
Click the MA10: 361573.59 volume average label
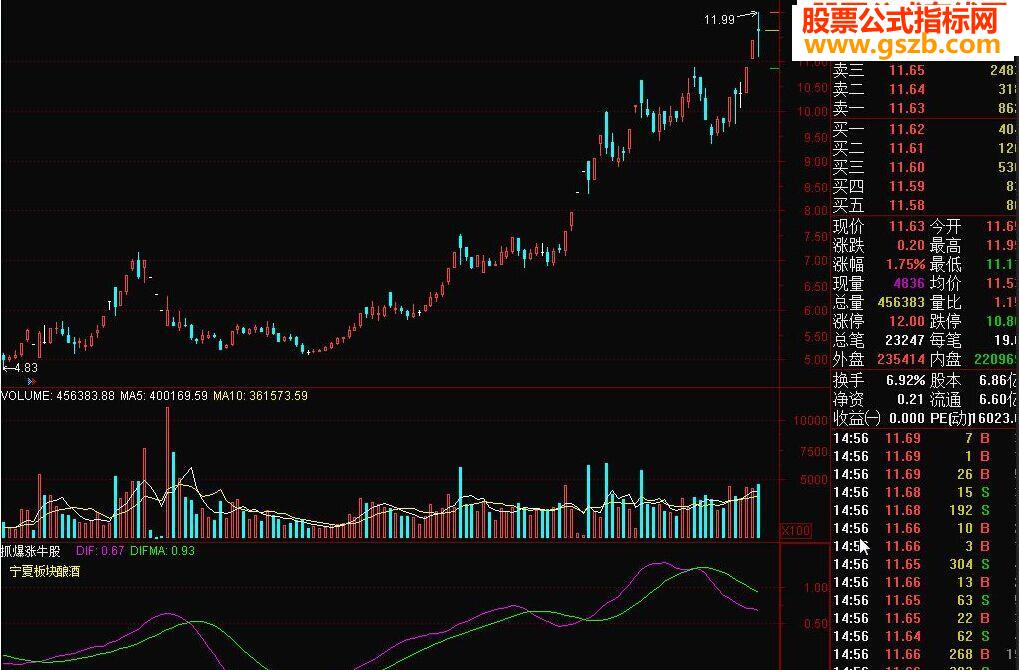click(260, 396)
